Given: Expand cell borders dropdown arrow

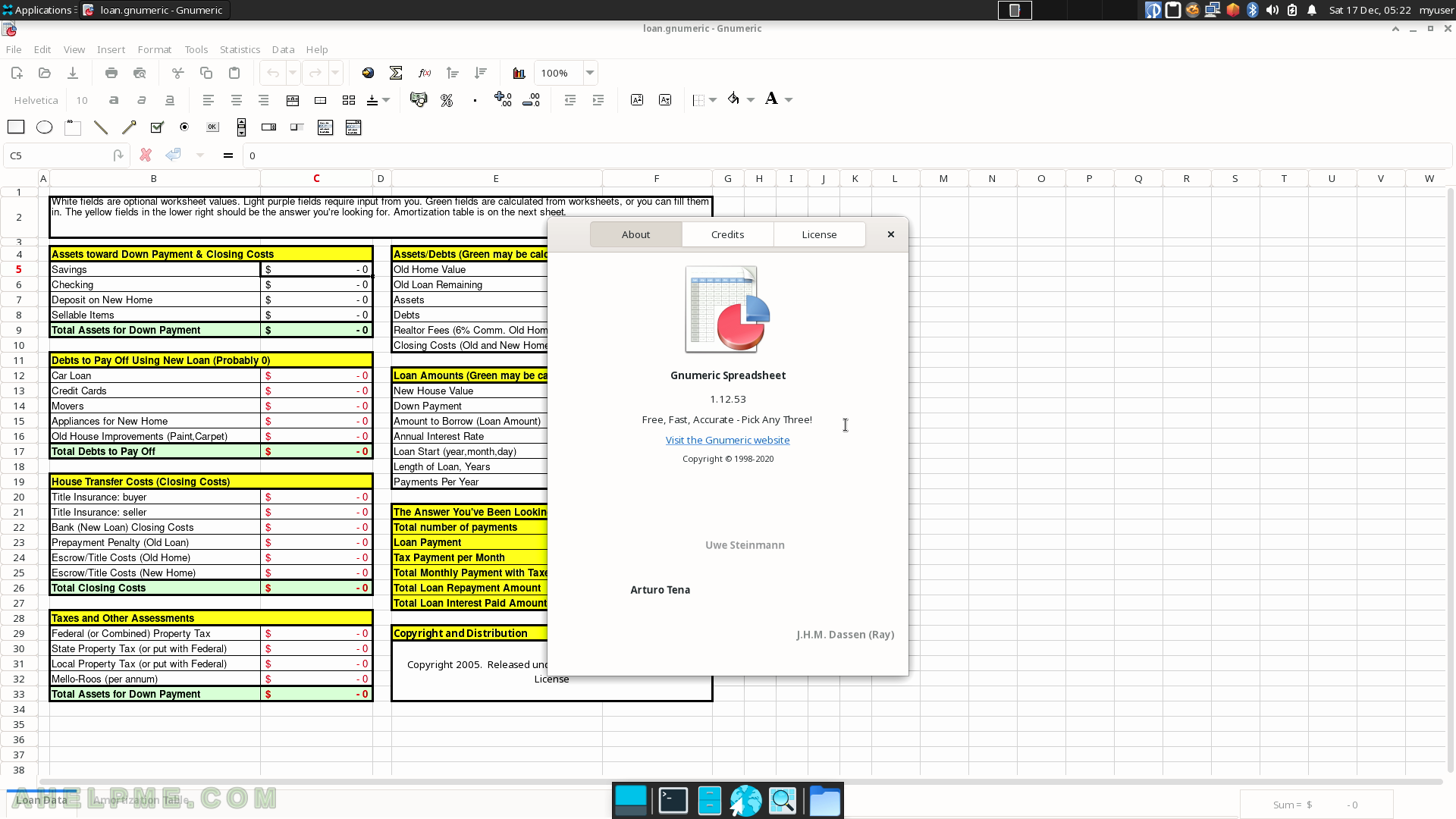Looking at the screenshot, I should (x=713, y=99).
